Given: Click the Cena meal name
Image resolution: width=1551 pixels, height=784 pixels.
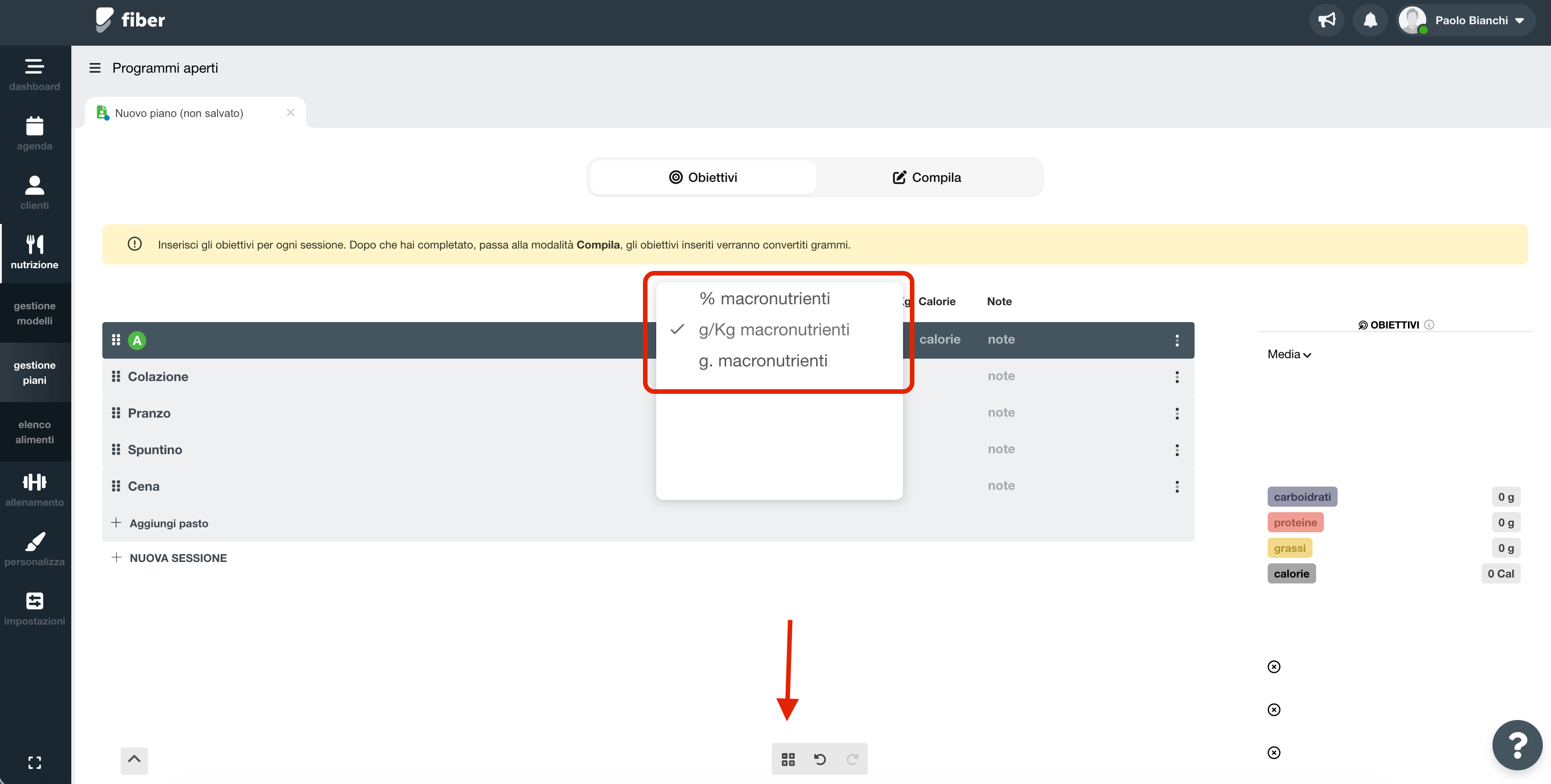Looking at the screenshot, I should [x=143, y=486].
